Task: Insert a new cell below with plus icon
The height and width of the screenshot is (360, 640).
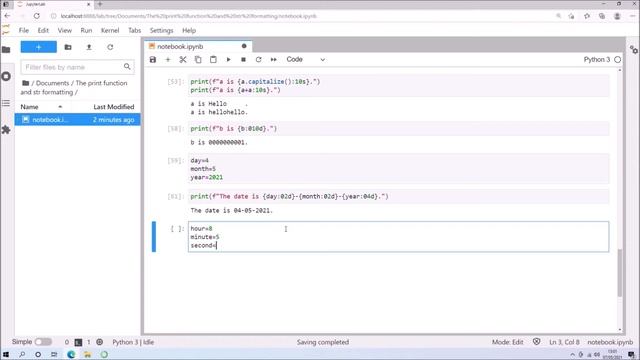Action: pyautogui.click(x=168, y=60)
